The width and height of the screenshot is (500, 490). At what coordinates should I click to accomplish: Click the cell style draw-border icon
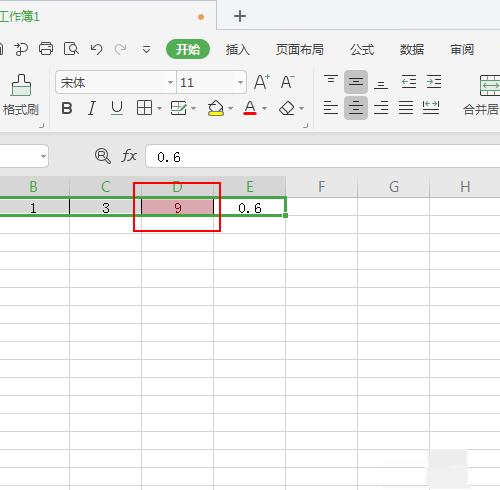click(179, 108)
